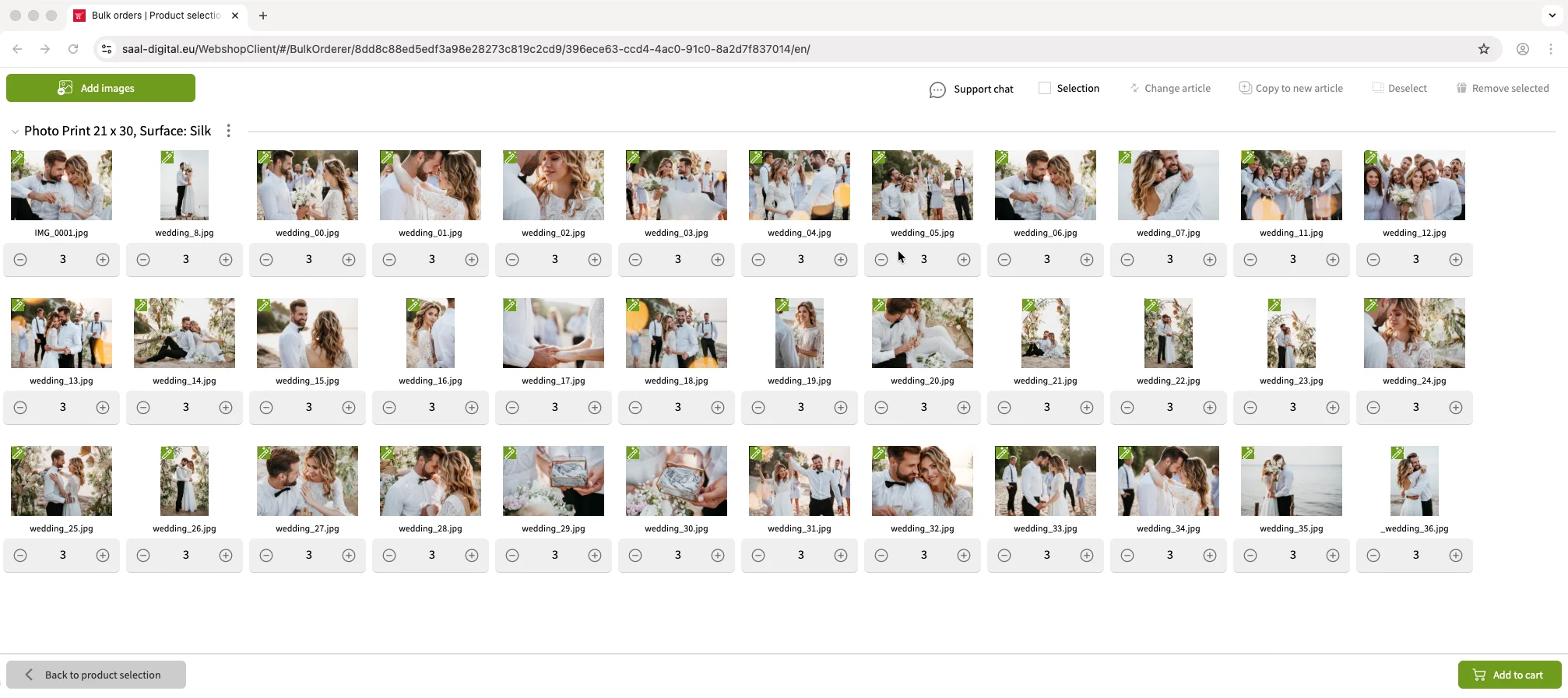The height and width of the screenshot is (698, 1568).
Task: Click the edit icon on IMG_0001.jpg thumbnail
Action: [18, 158]
